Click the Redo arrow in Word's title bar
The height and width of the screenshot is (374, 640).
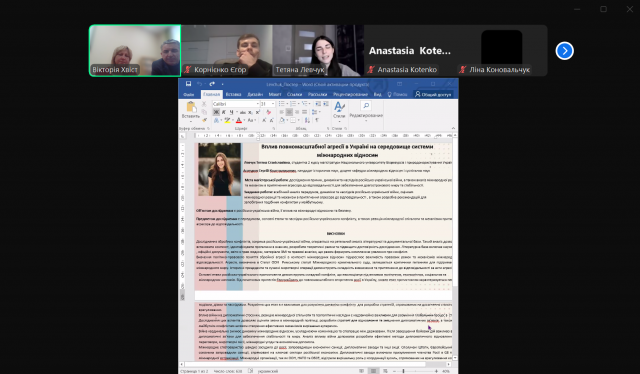point(212,84)
